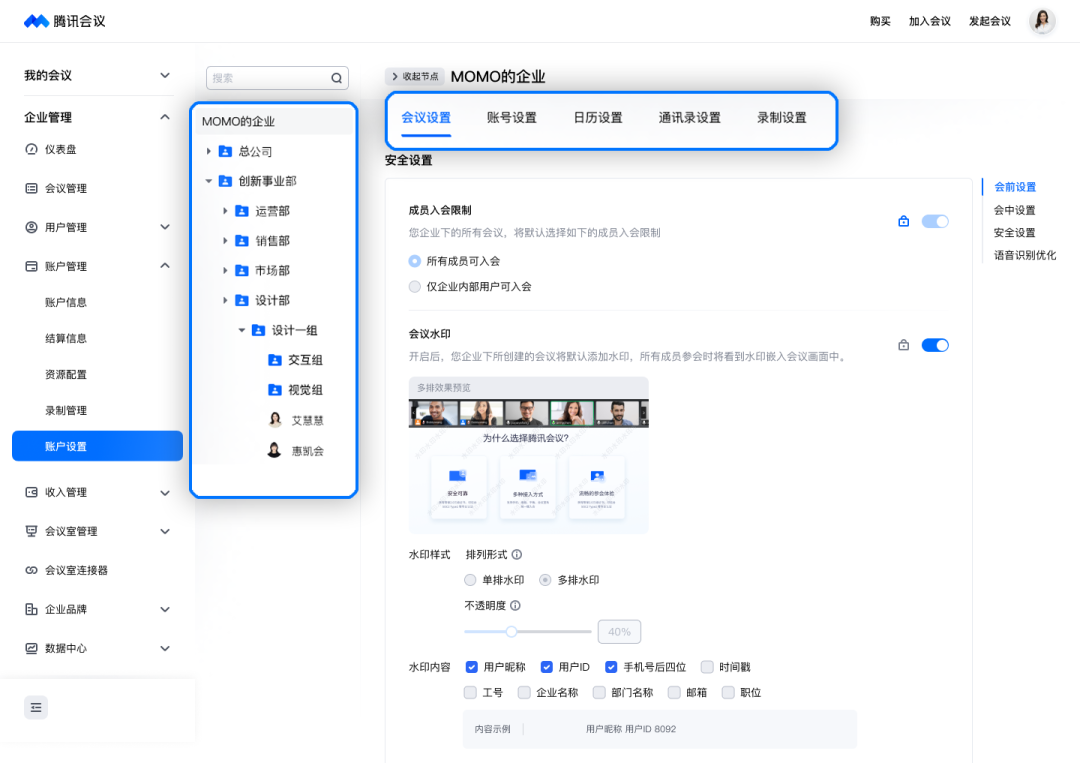The width and height of the screenshot is (1080, 763).
Task: Check the 企业名称 checkbox
Action: point(524,692)
